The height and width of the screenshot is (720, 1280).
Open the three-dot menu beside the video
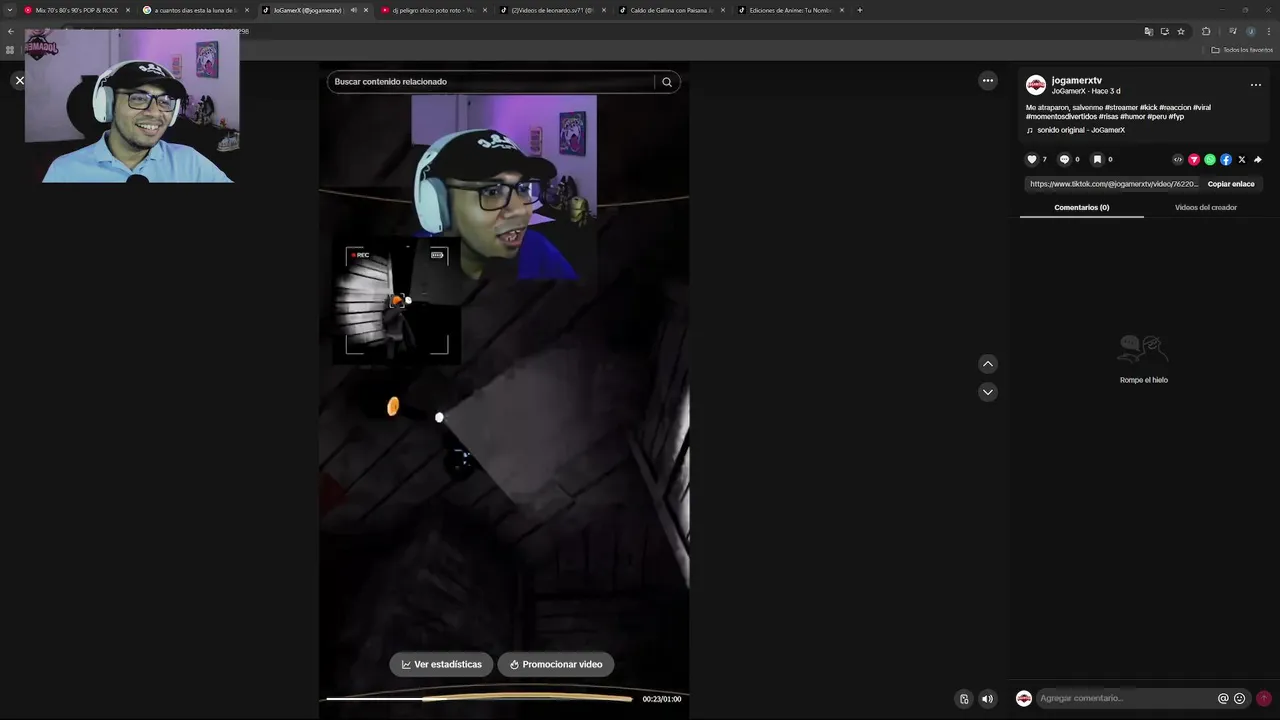click(988, 81)
